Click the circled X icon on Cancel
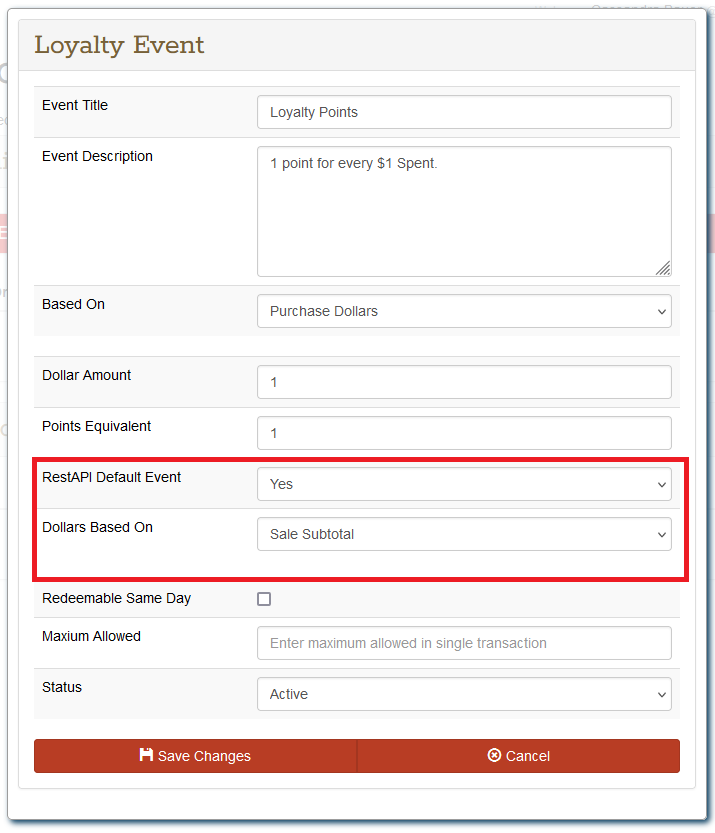Screen dimensions: 715x833 click(x=494, y=756)
